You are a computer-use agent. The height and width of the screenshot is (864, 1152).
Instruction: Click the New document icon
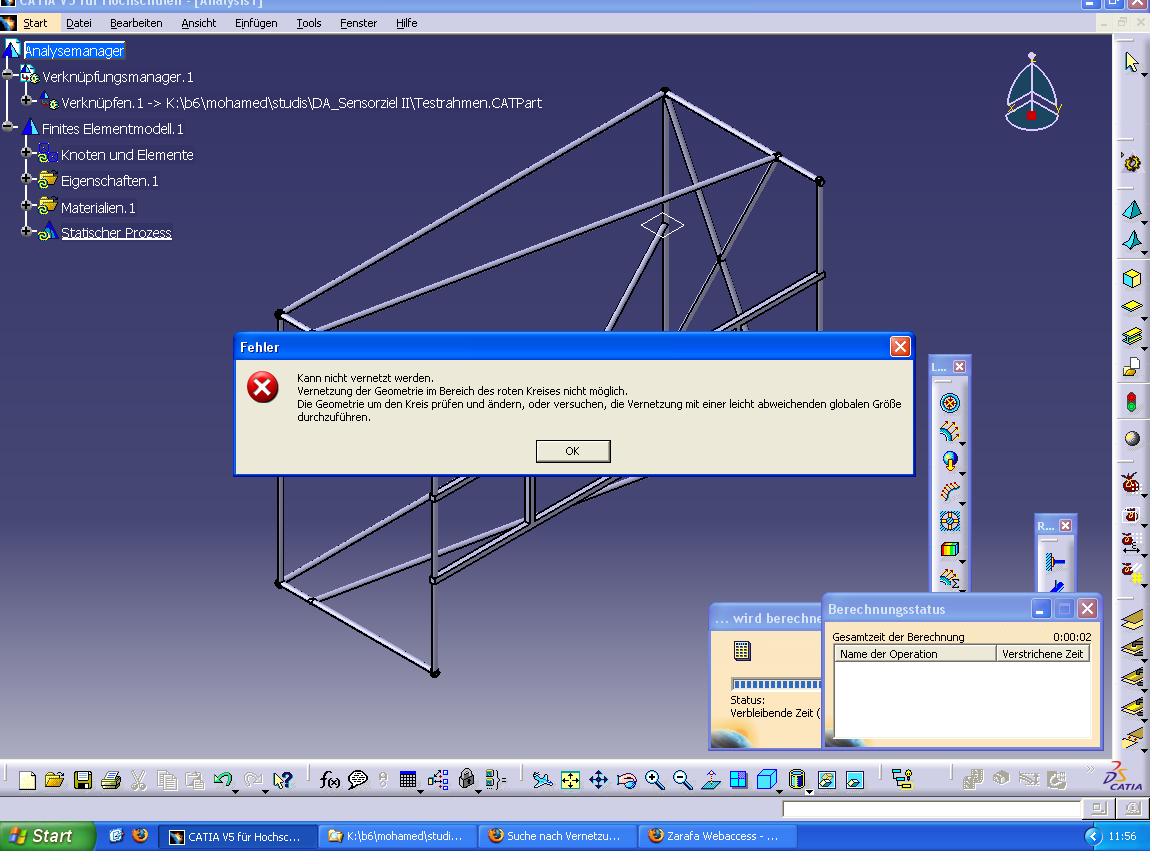pyautogui.click(x=27, y=780)
